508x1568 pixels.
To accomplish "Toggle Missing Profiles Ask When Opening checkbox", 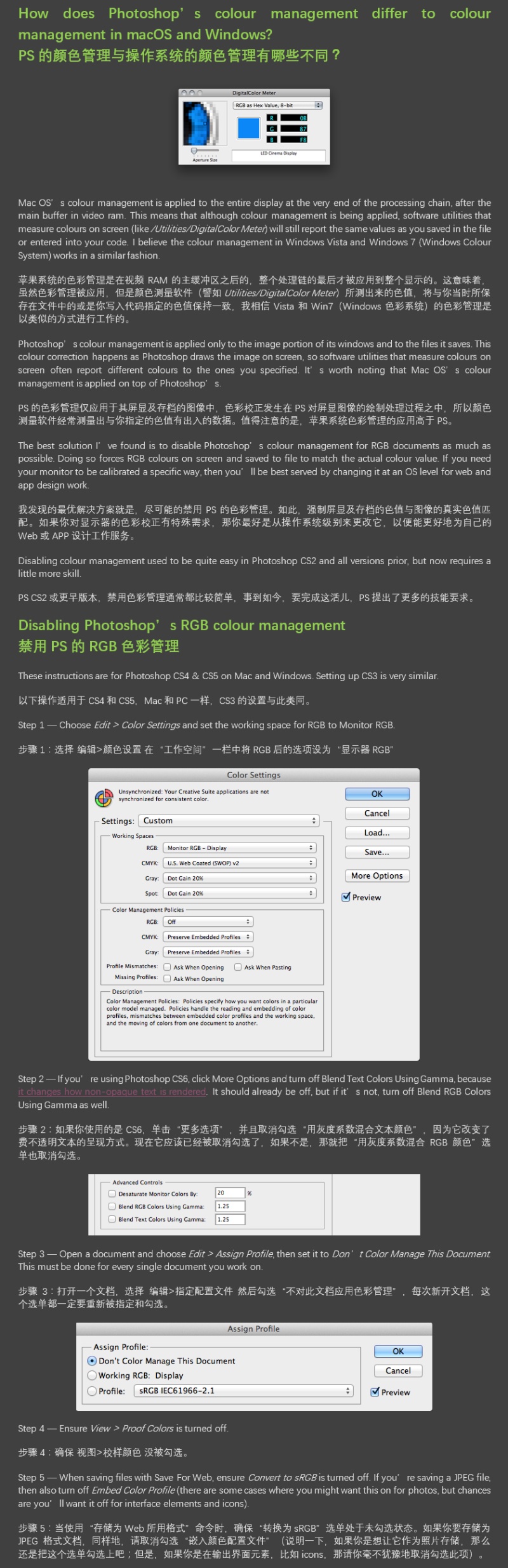I will [167, 978].
